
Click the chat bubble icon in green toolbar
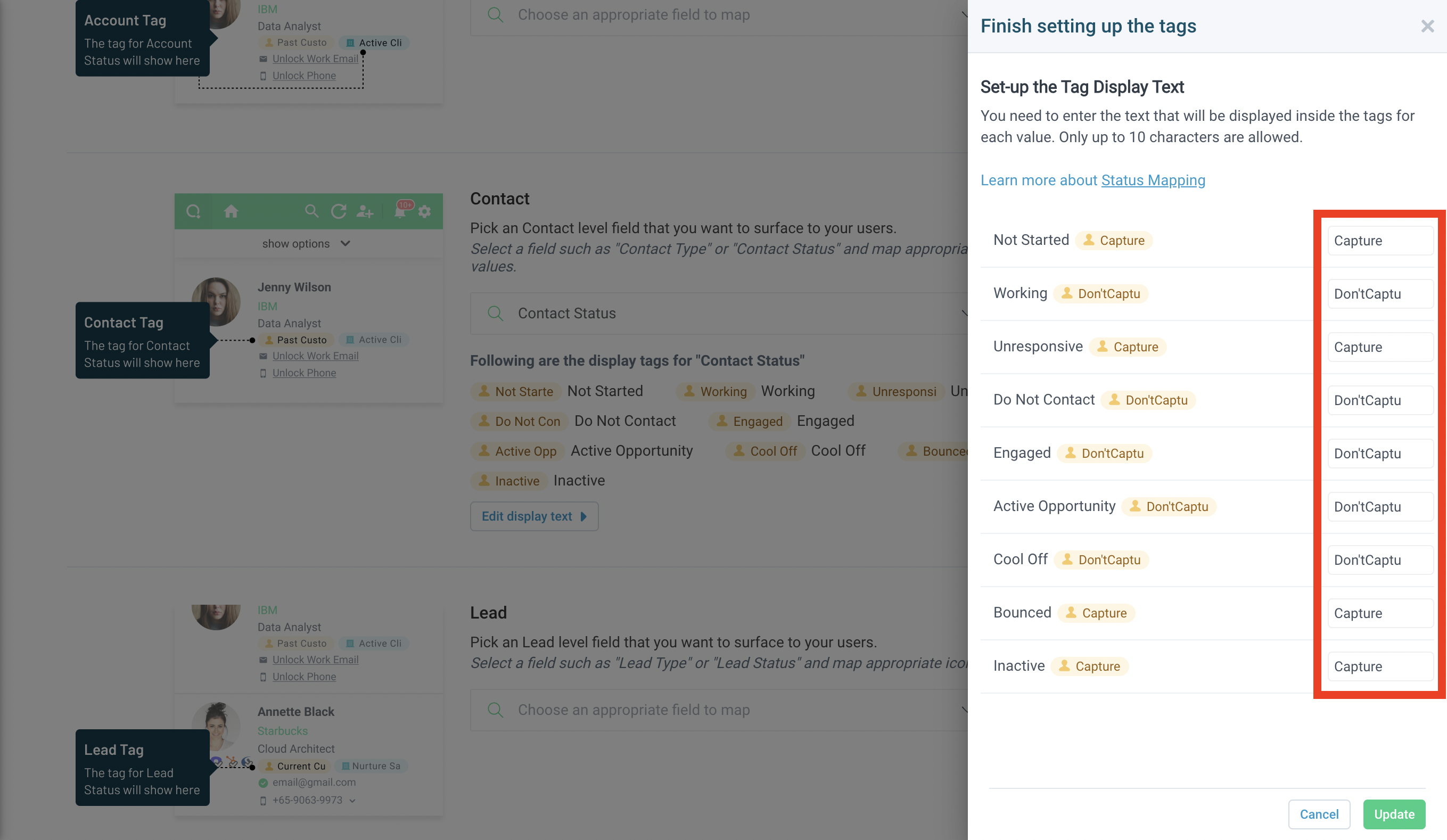(x=193, y=211)
